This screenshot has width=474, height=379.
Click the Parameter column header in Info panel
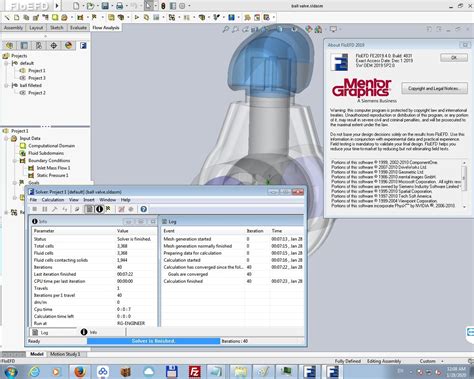pyautogui.click(x=74, y=231)
